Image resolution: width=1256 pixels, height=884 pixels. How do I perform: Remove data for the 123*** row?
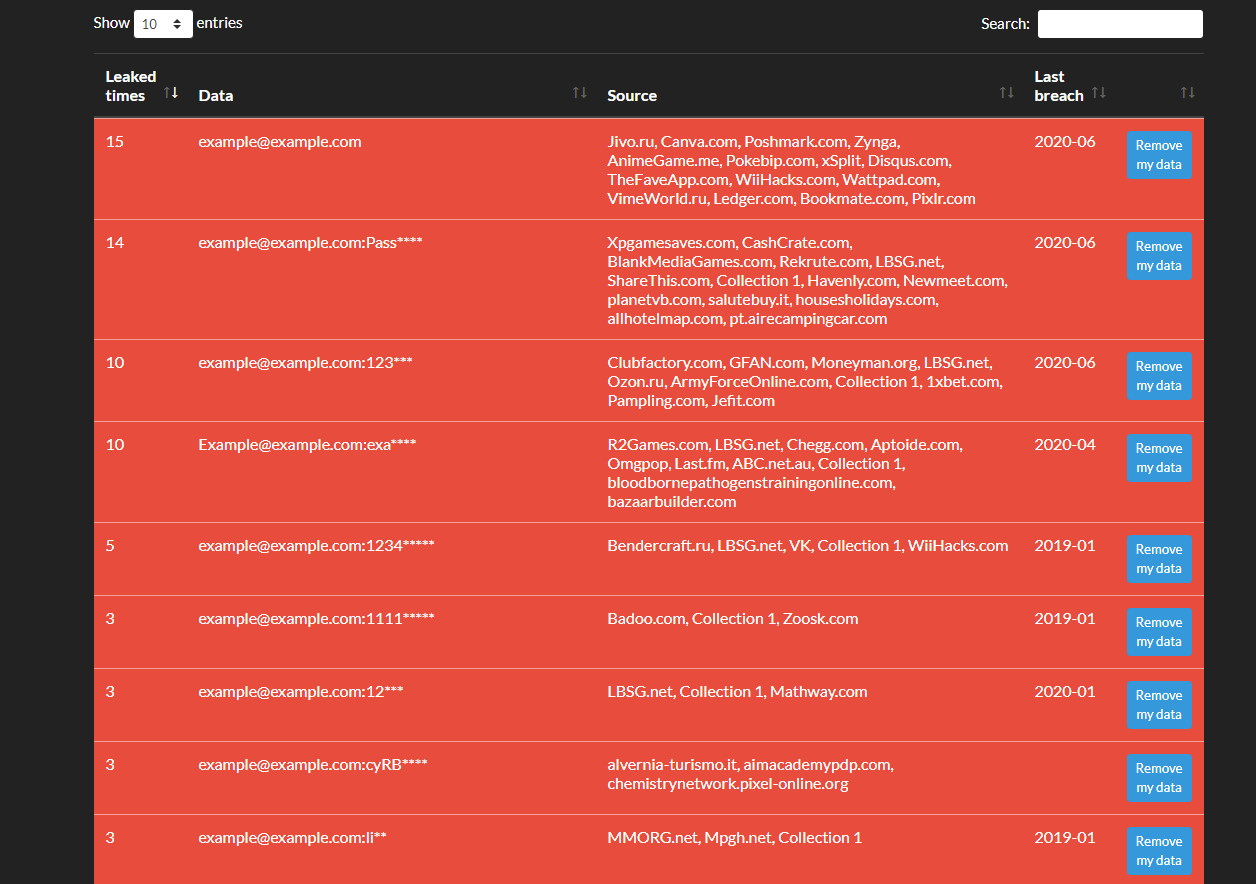[1159, 376]
